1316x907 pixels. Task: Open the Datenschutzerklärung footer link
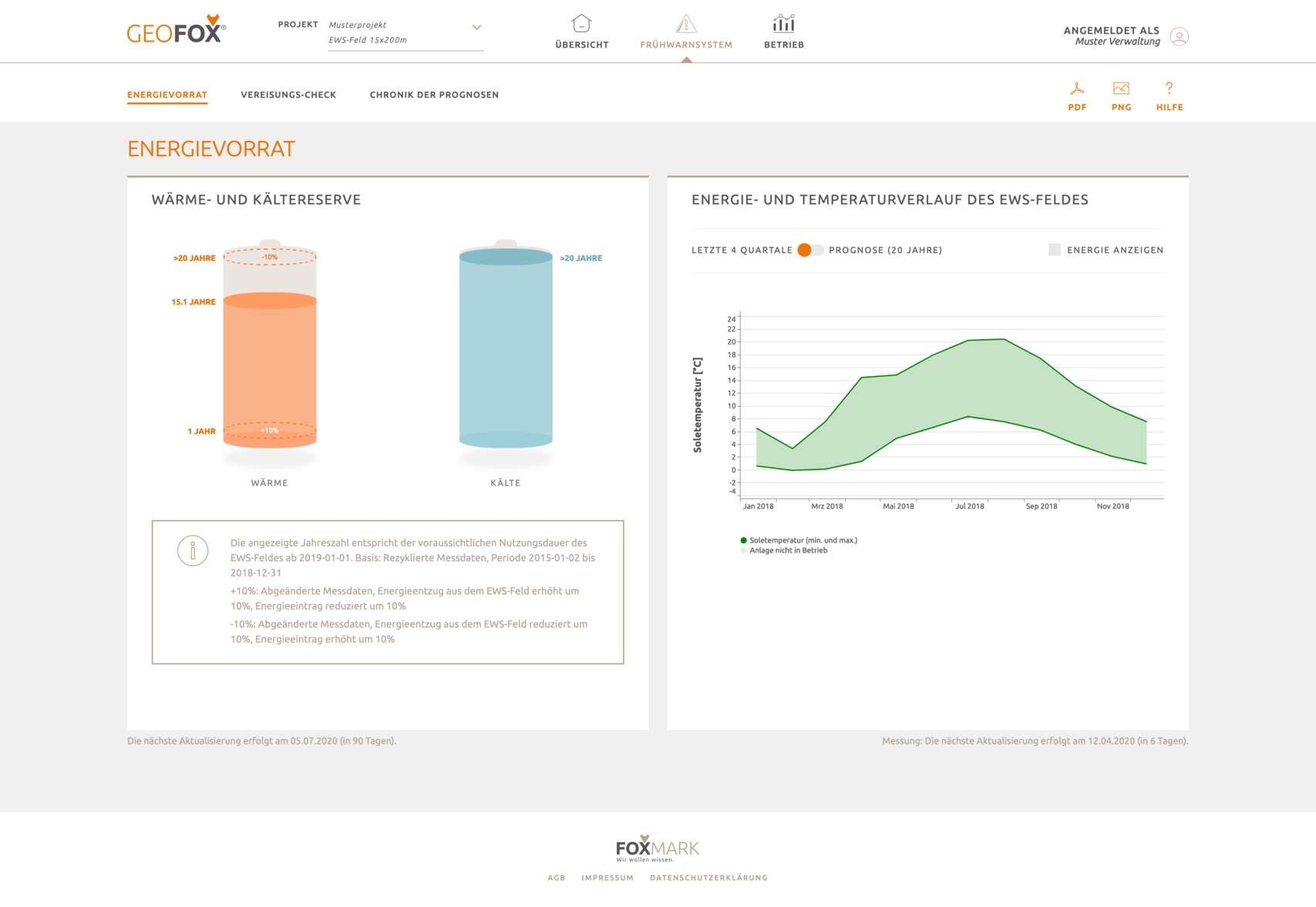[x=708, y=878]
